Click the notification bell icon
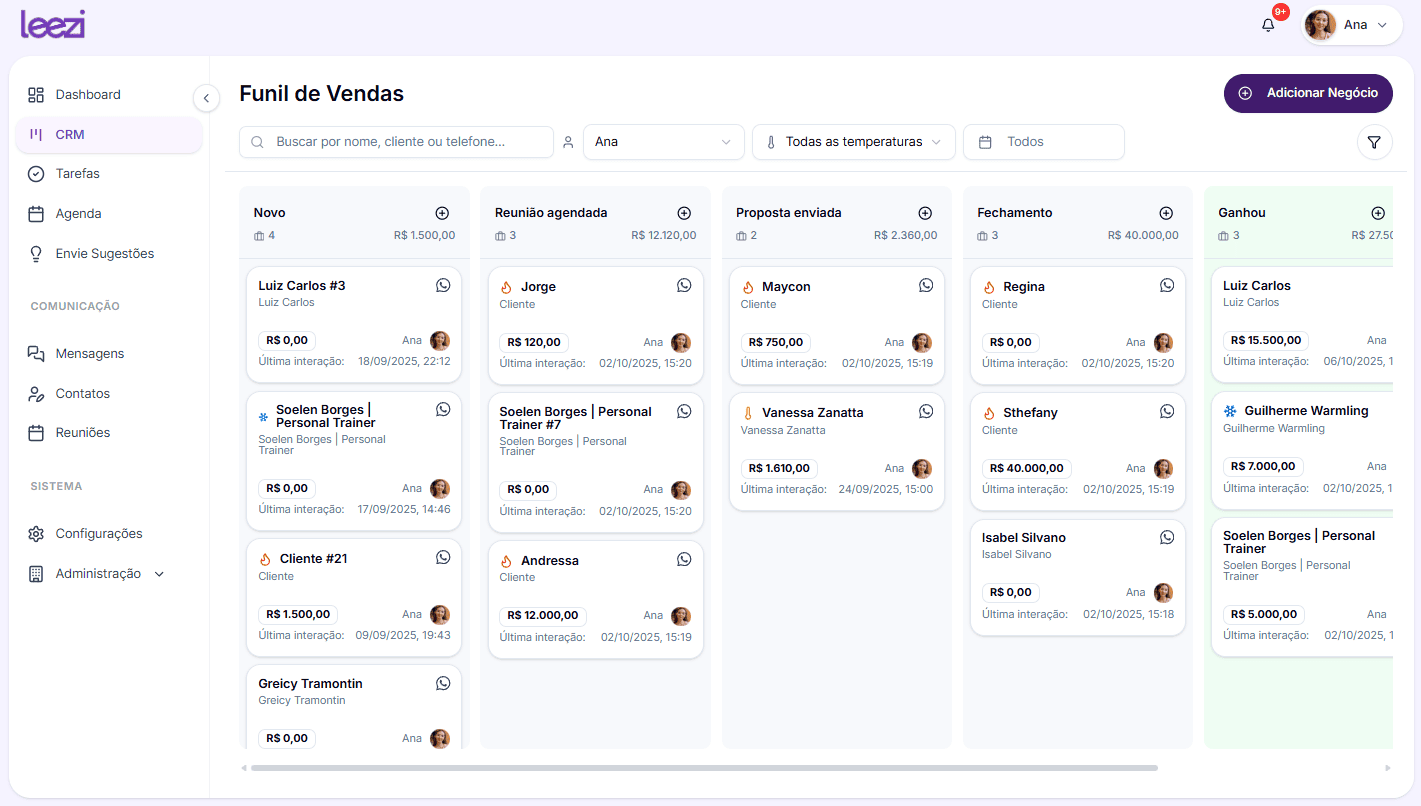Screen dimensions: 1421x806 [1268, 25]
